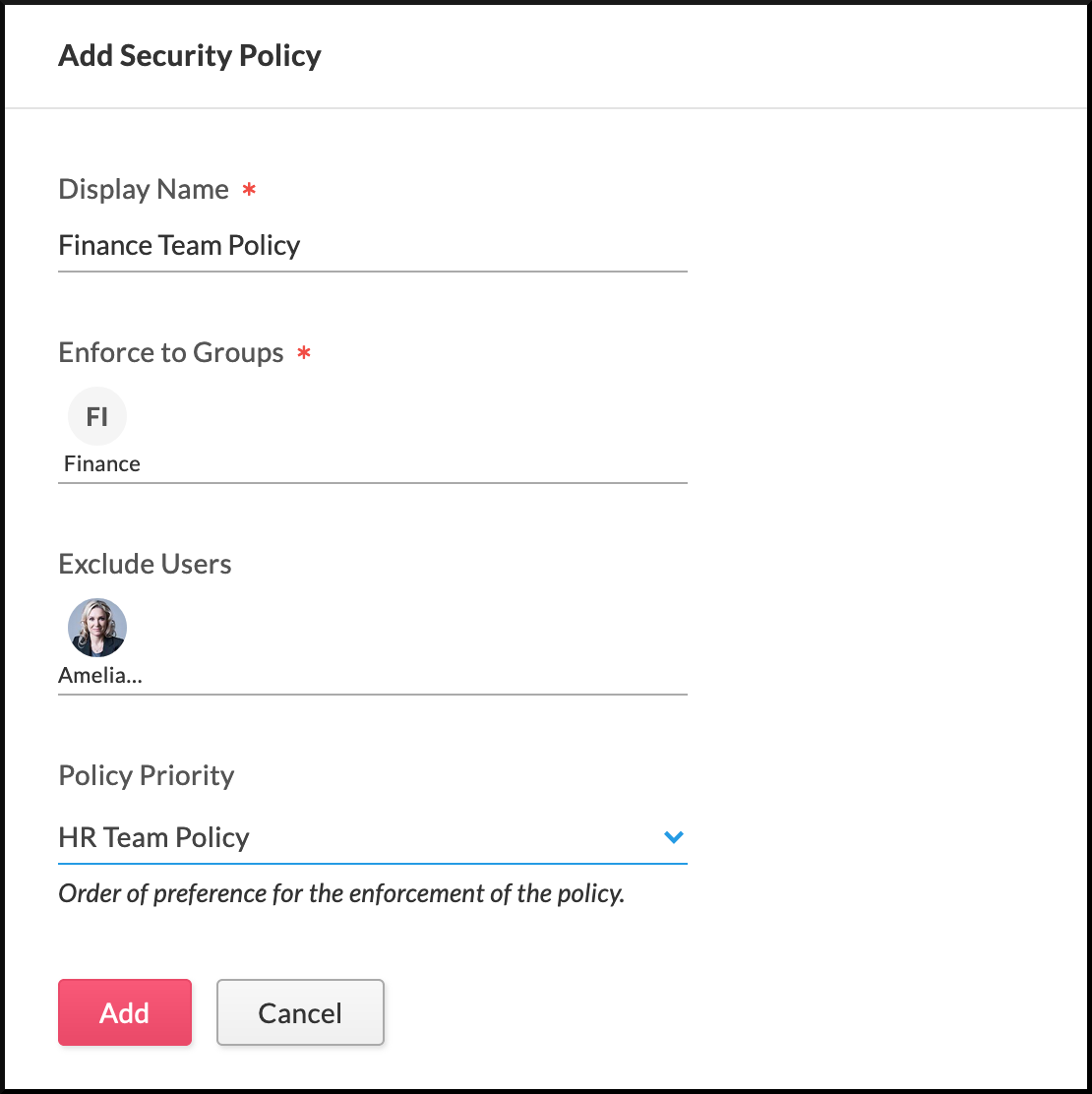Select the HR Team Policy combo box text
This screenshot has height=1094, width=1092.
tap(154, 837)
